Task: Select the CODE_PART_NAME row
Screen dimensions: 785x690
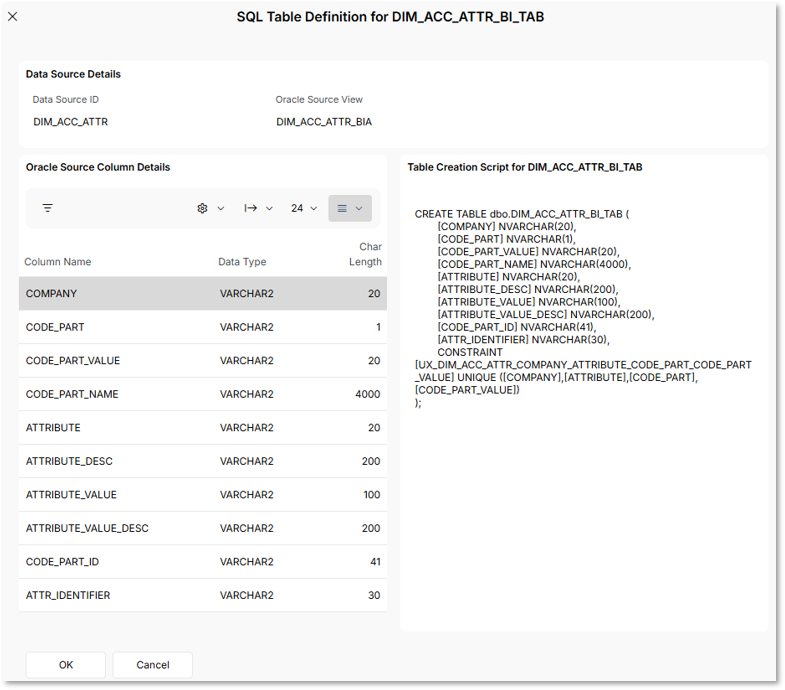Action: pyautogui.click(x=203, y=394)
